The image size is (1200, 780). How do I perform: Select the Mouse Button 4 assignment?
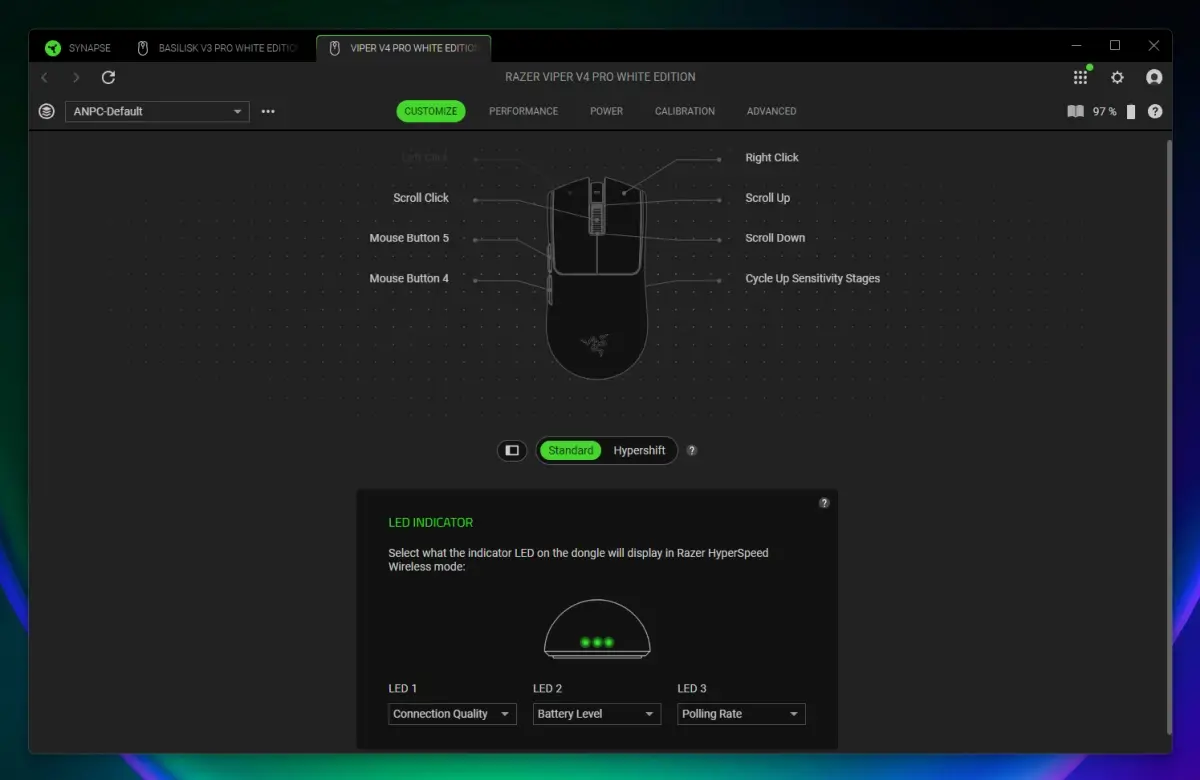coord(409,278)
